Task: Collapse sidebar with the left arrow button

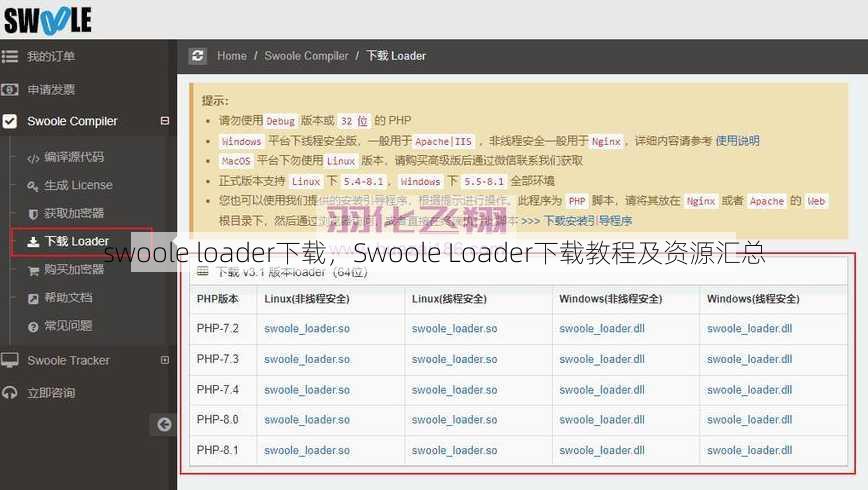Action: [x=164, y=425]
